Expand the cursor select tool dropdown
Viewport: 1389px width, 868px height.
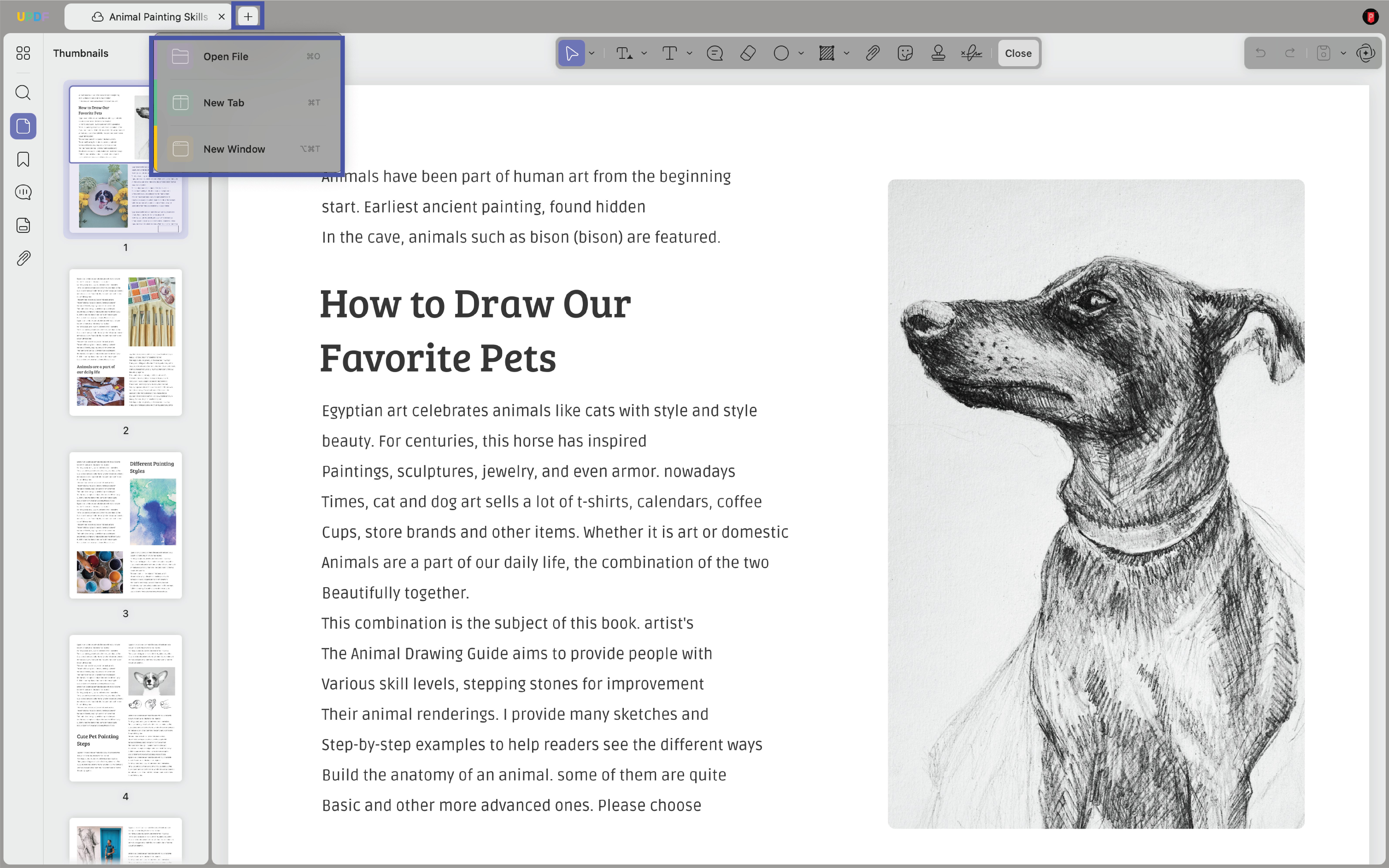click(591, 53)
